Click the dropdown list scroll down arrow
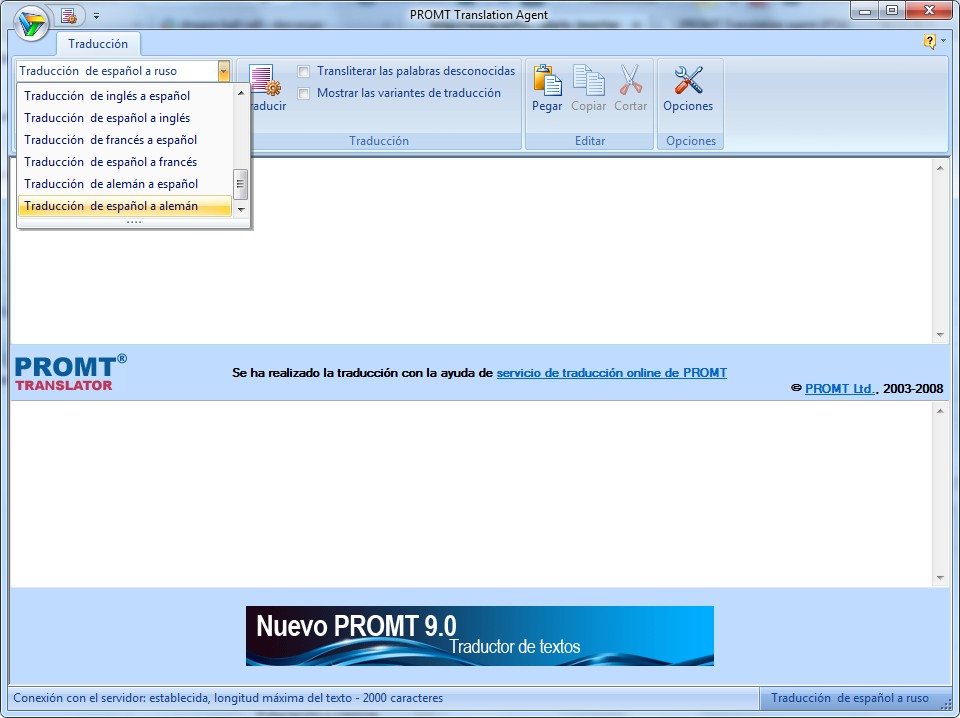Viewport: 960px width, 718px height. pyautogui.click(x=241, y=209)
